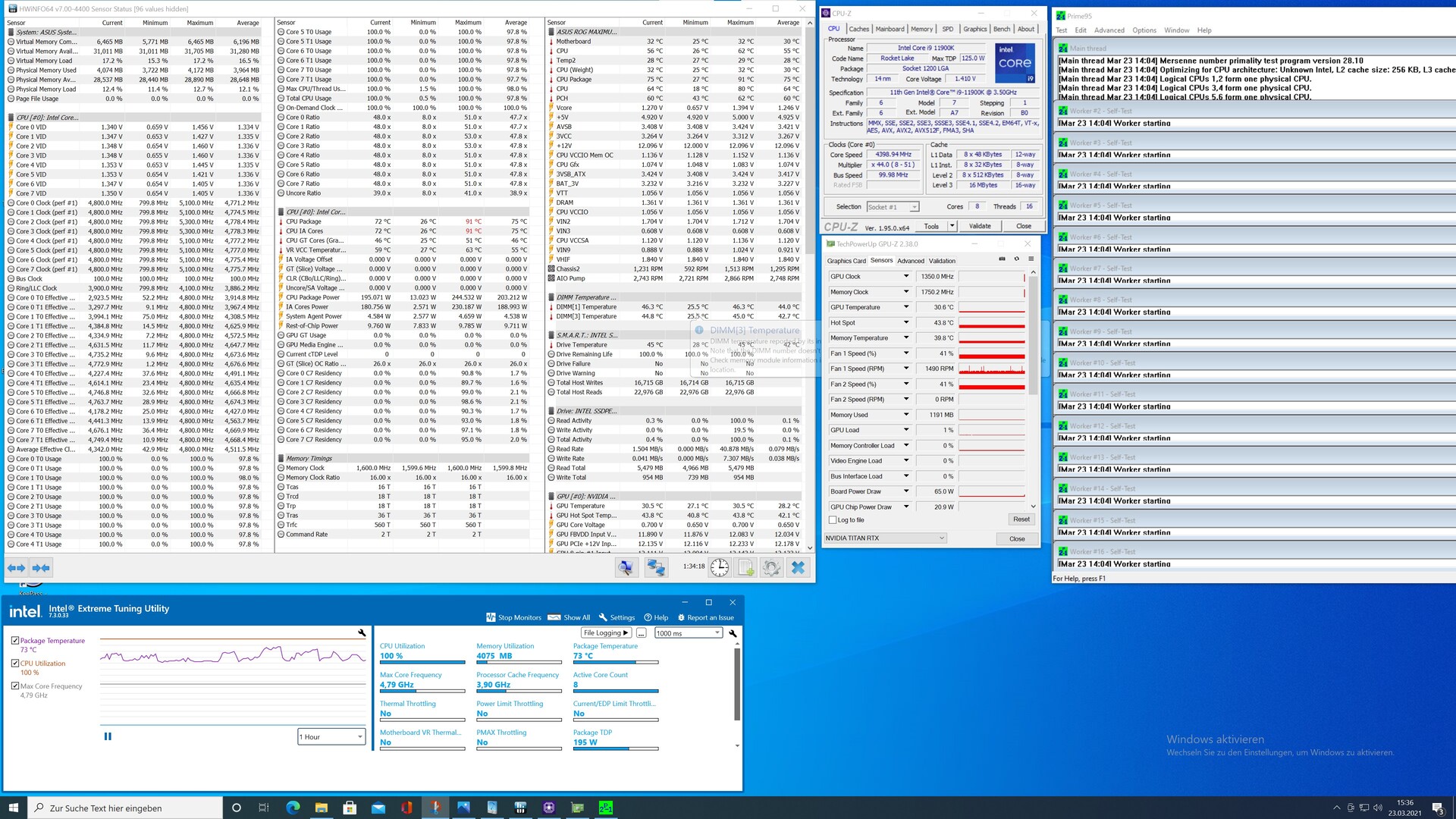Open NVIDIA TITAN RTX GPU selector dropdown
The width and height of the screenshot is (1456, 819).
[x=885, y=538]
